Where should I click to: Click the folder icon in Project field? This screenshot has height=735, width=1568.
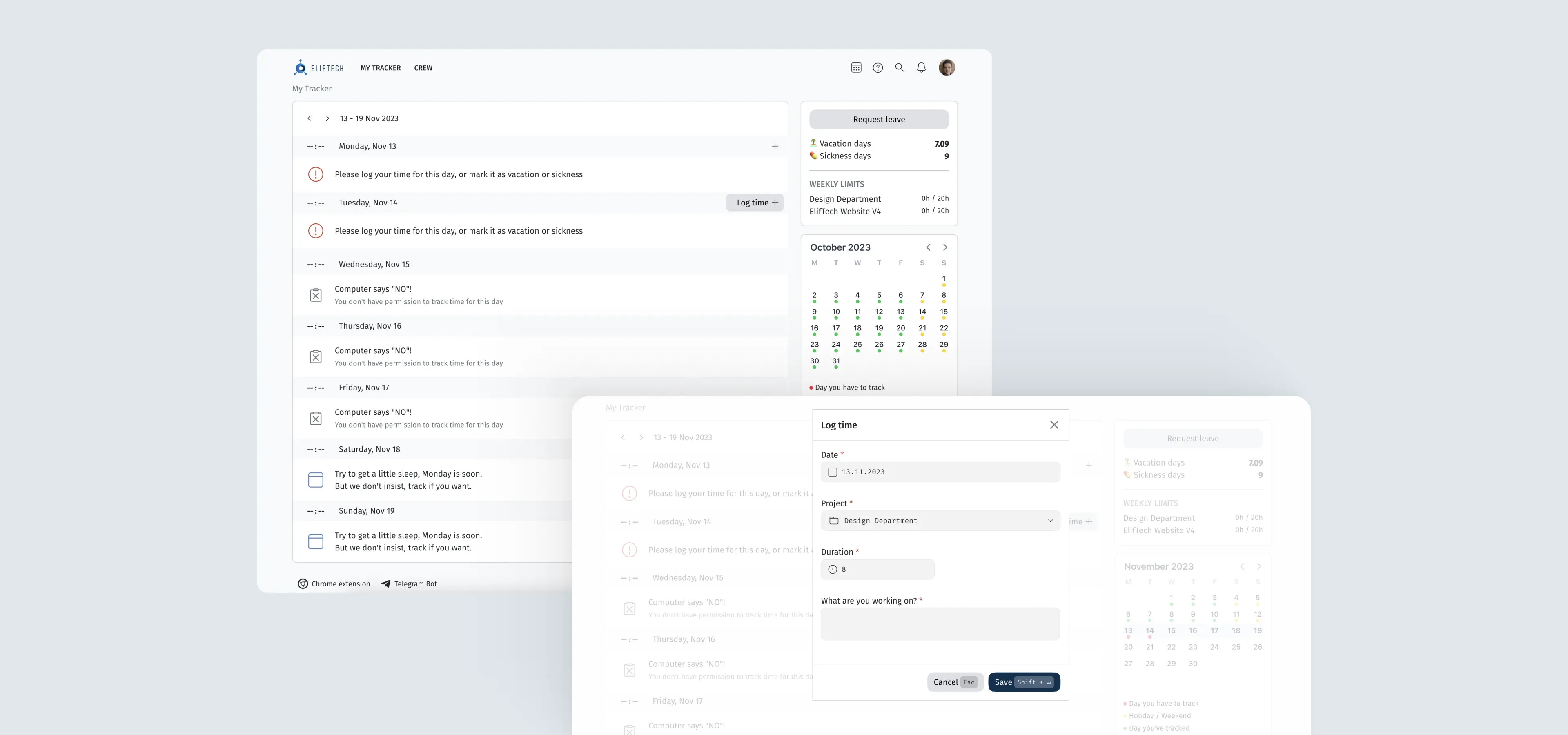pyautogui.click(x=834, y=521)
